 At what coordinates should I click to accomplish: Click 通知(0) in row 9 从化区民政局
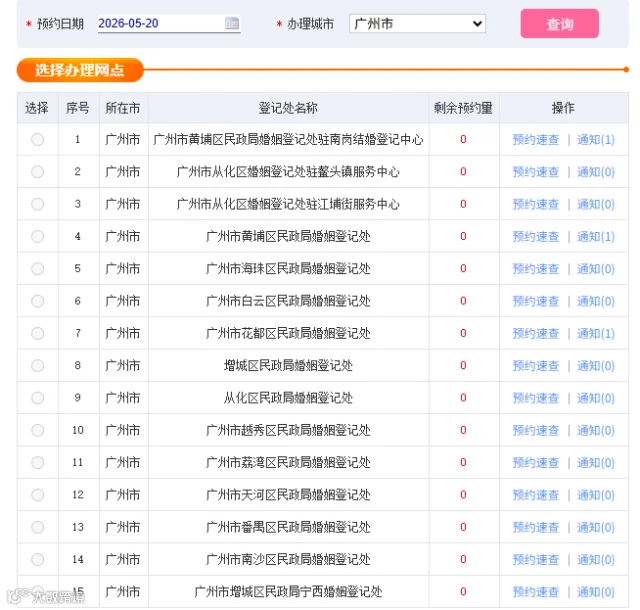click(x=596, y=398)
